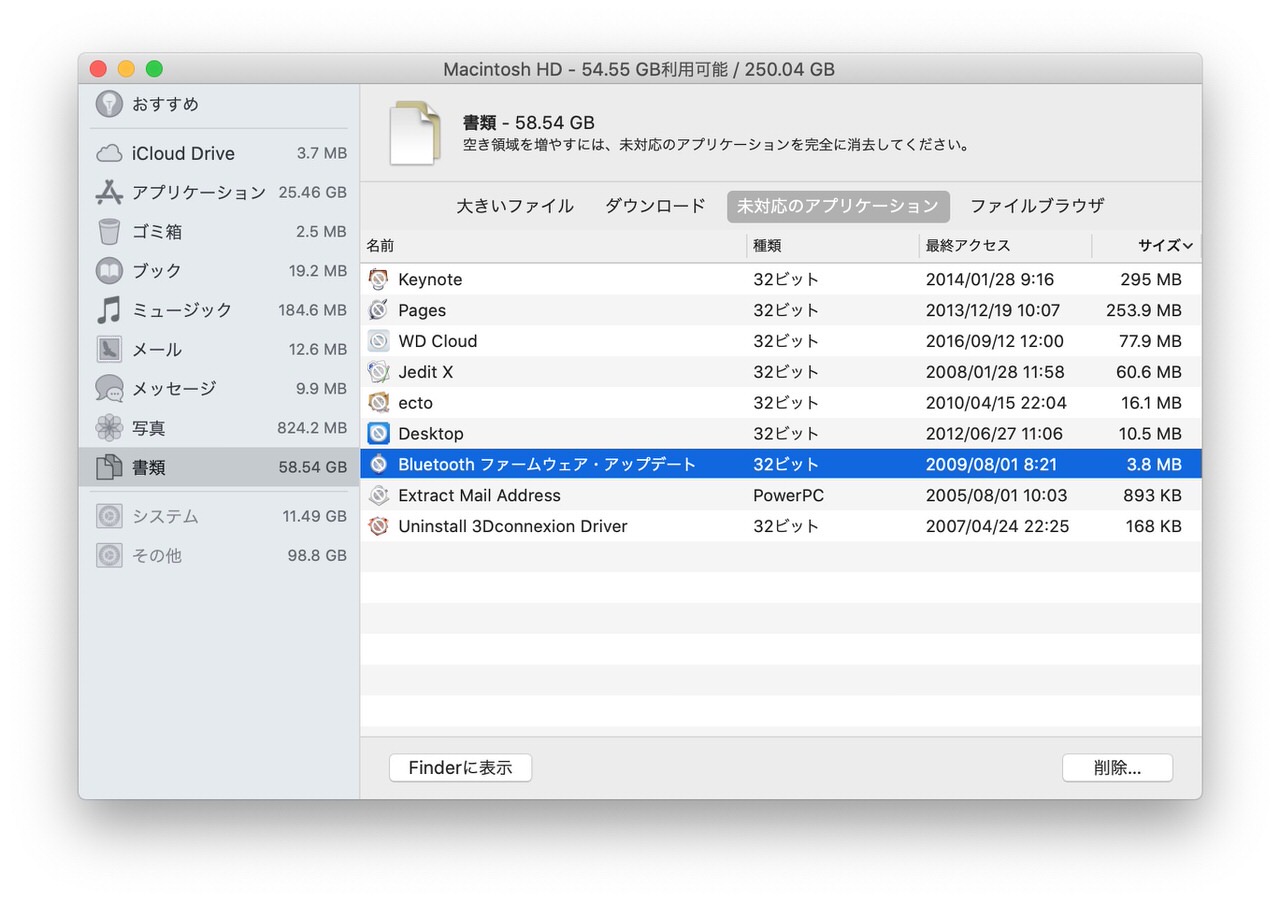Click the Desktop app icon

click(378, 434)
